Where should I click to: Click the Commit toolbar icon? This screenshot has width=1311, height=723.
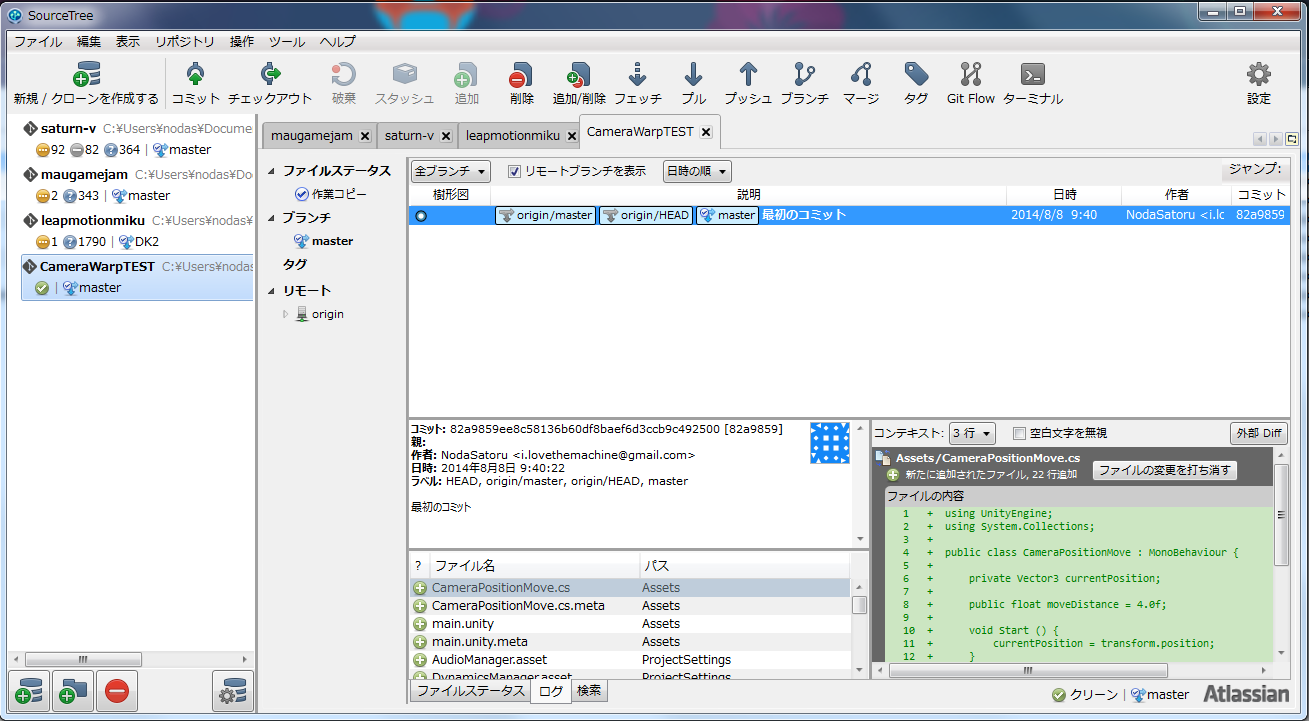tap(195, 83)
